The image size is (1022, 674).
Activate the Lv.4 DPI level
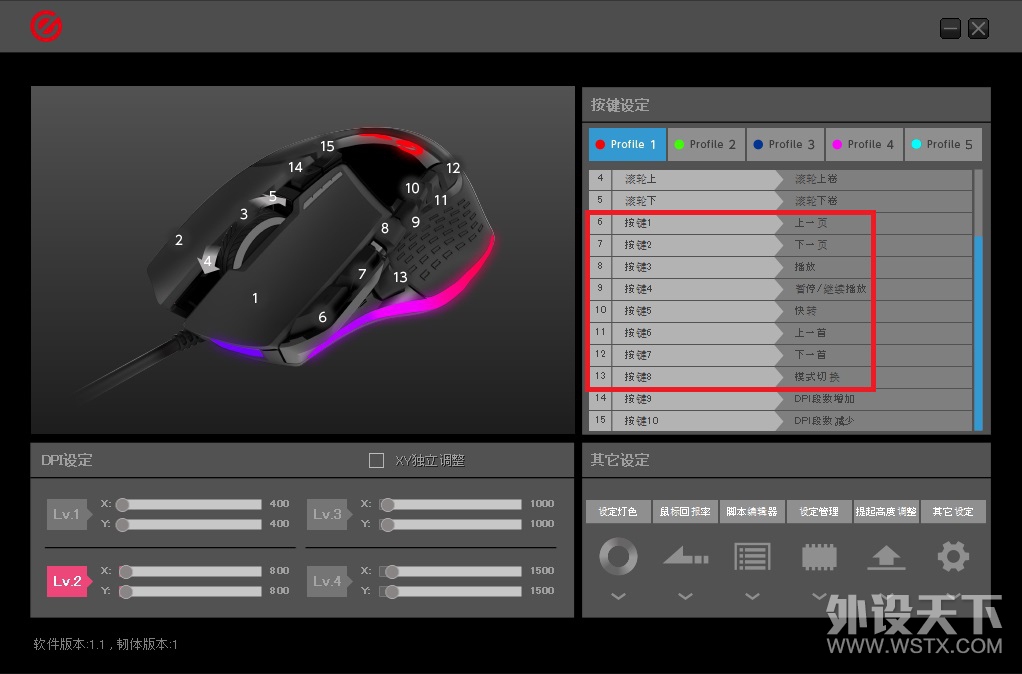pos(327,581)
